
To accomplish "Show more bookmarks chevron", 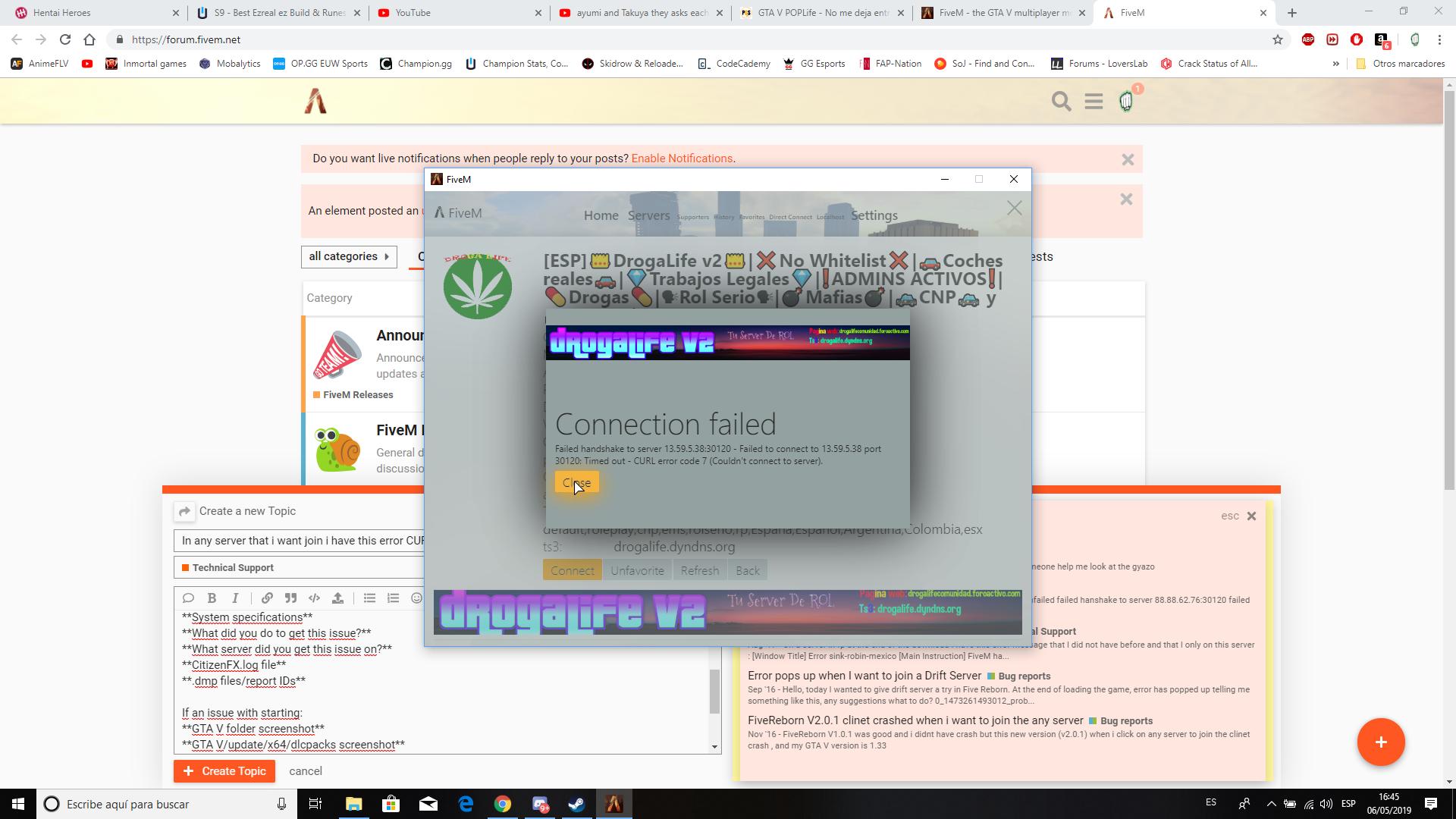I will click(1336, 64).
